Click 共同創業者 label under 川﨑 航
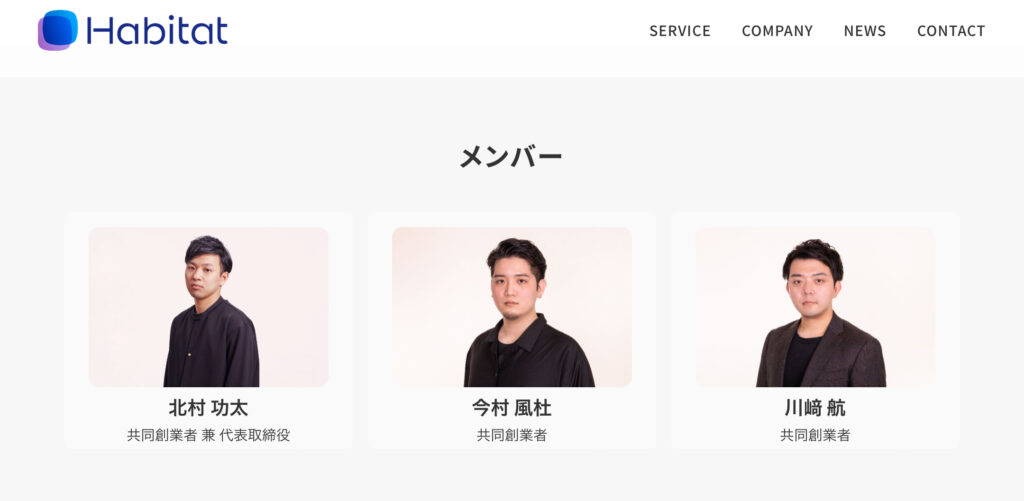The height and width of the screenshot is (501, 1024). coord(815,435)
